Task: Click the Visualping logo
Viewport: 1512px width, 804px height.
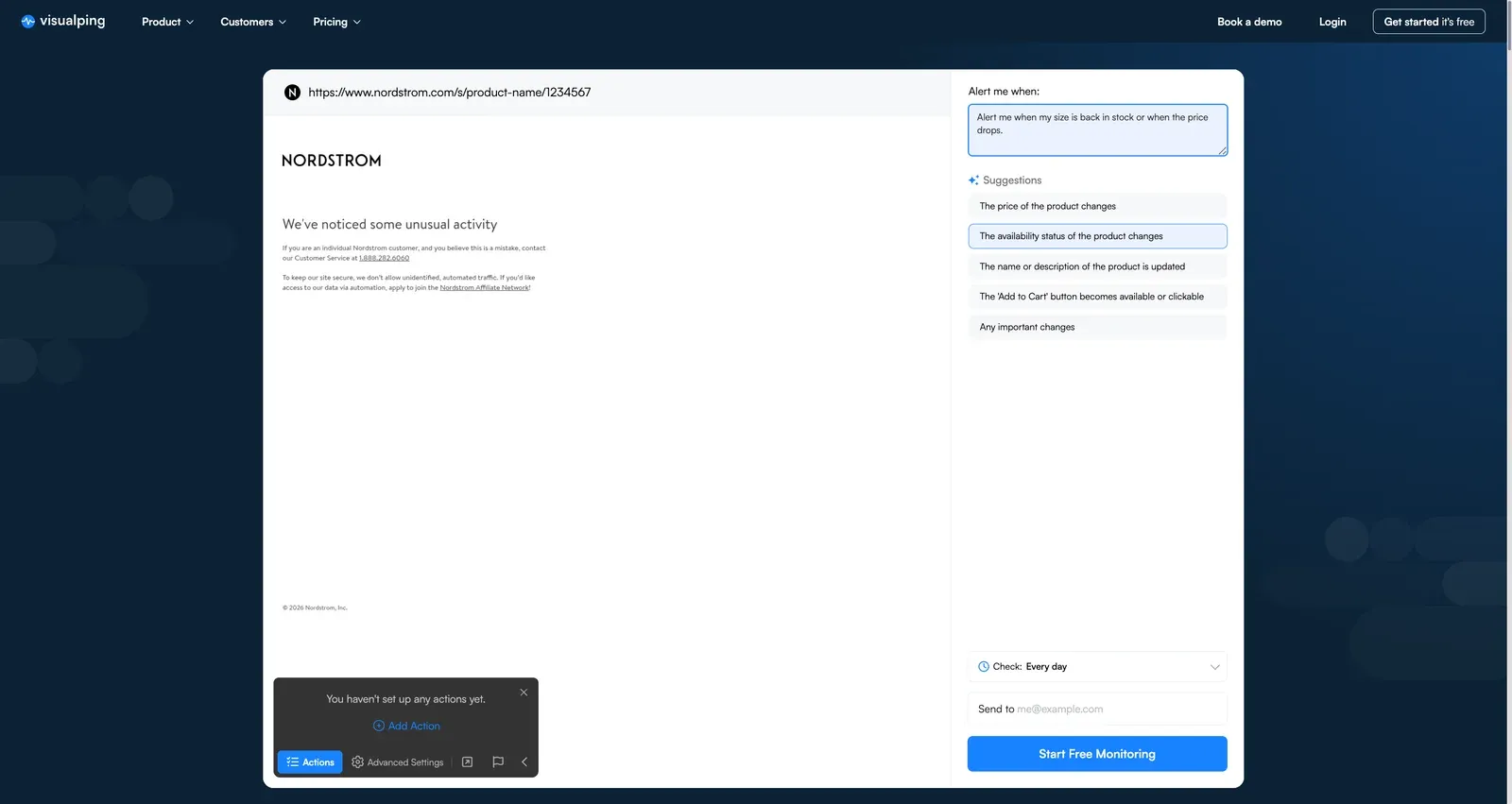Action: click(63, 21)
